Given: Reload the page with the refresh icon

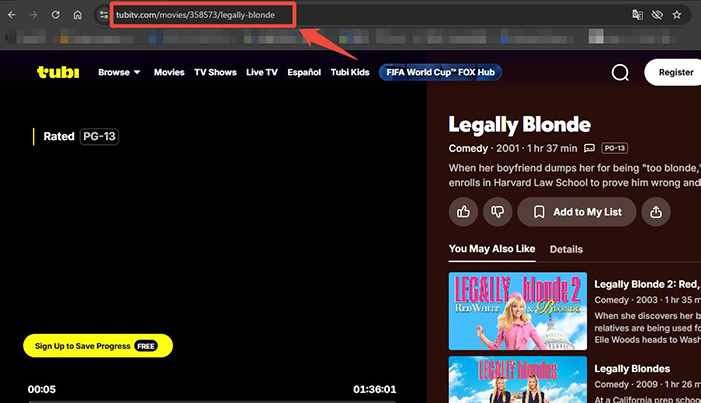Looking at the screenshot, I should pos(55,15).
